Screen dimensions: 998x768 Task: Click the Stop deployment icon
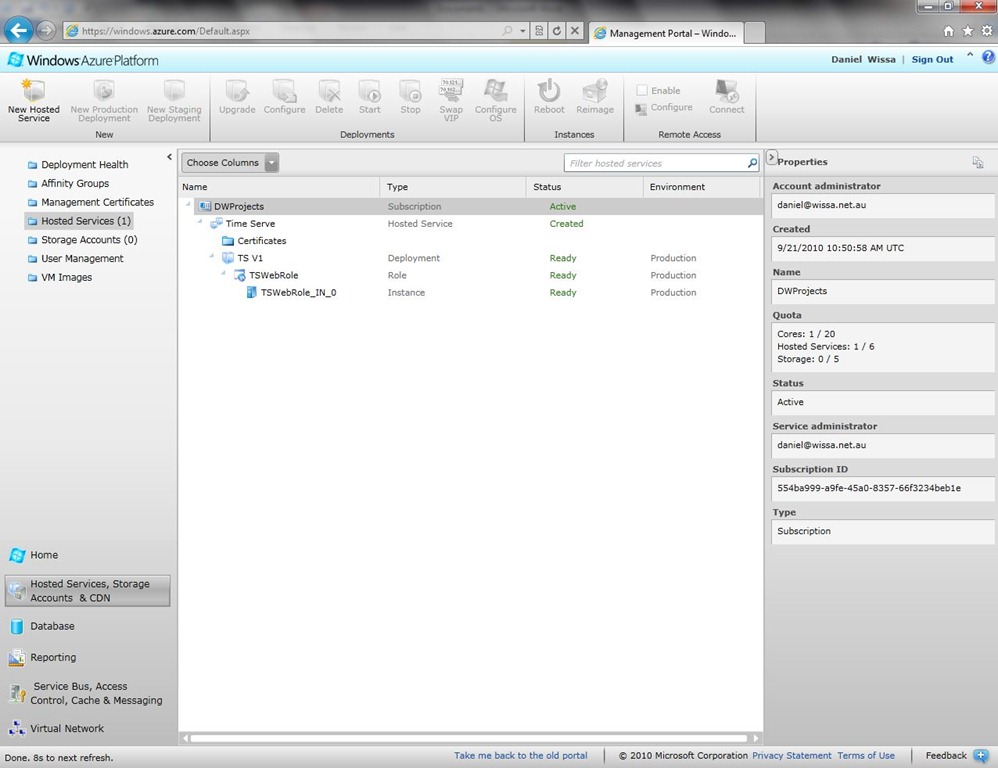(410, 92)
